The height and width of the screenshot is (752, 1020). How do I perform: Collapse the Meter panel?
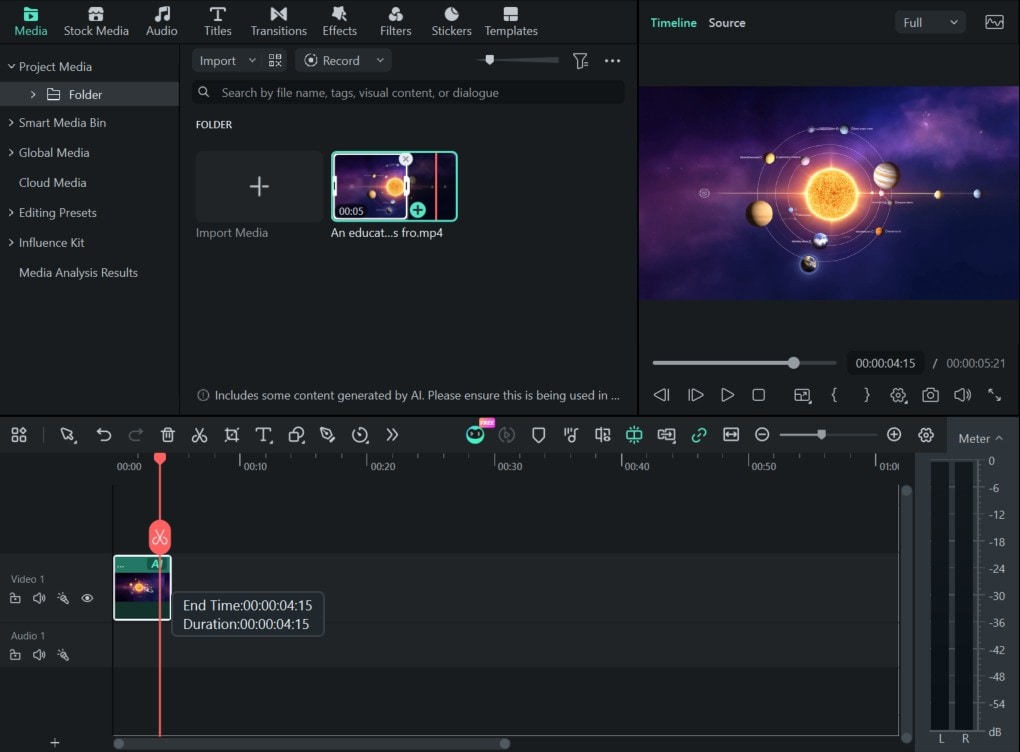point(999,438)
